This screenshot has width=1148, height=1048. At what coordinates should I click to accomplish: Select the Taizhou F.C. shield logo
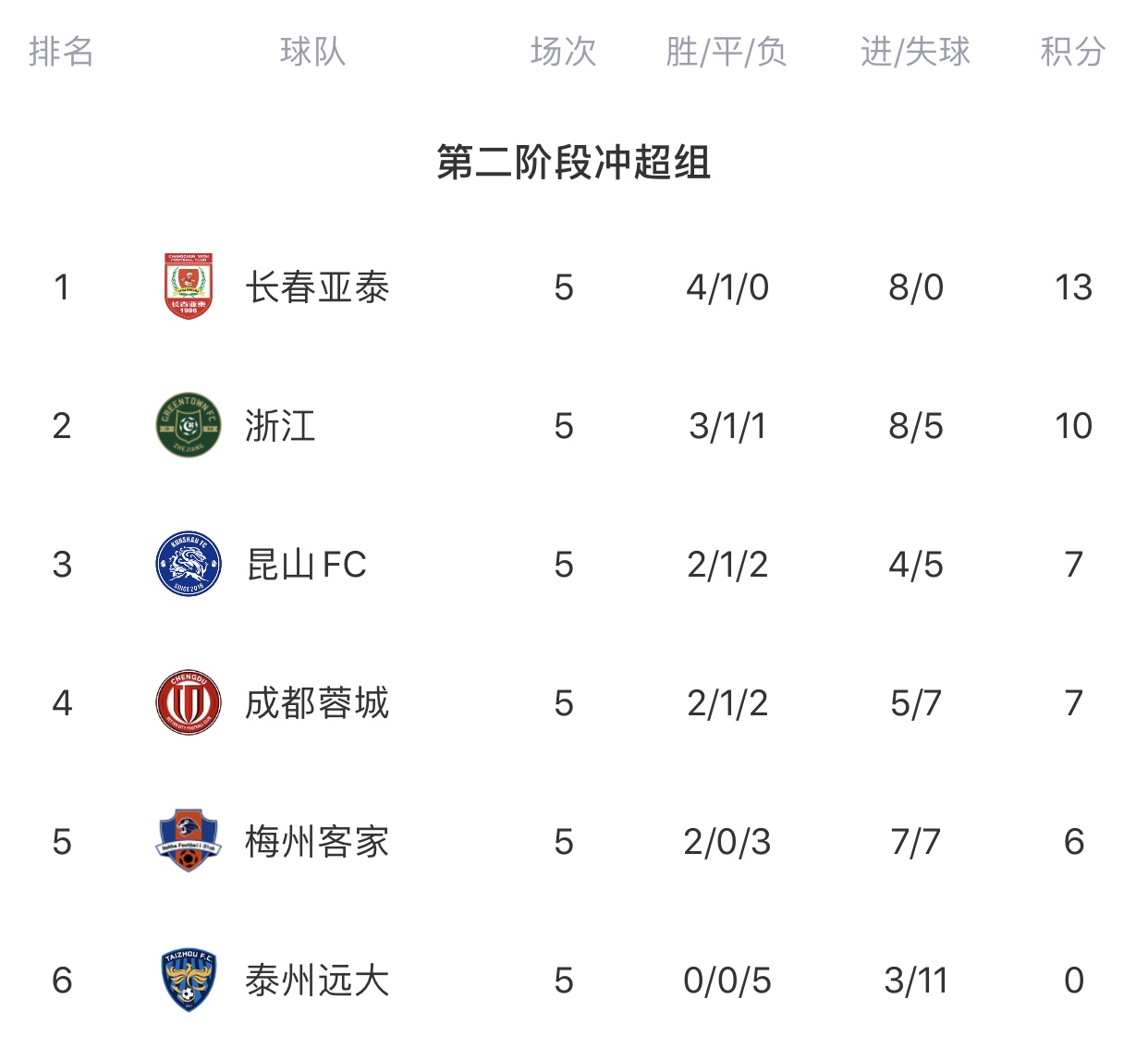point(189,980)
